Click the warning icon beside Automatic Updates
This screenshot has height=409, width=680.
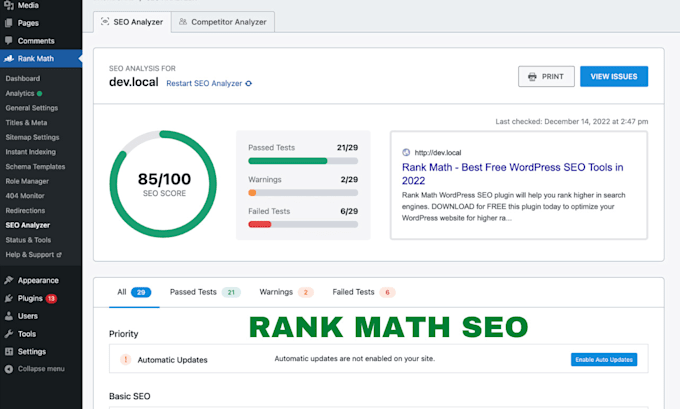[125, 360]
